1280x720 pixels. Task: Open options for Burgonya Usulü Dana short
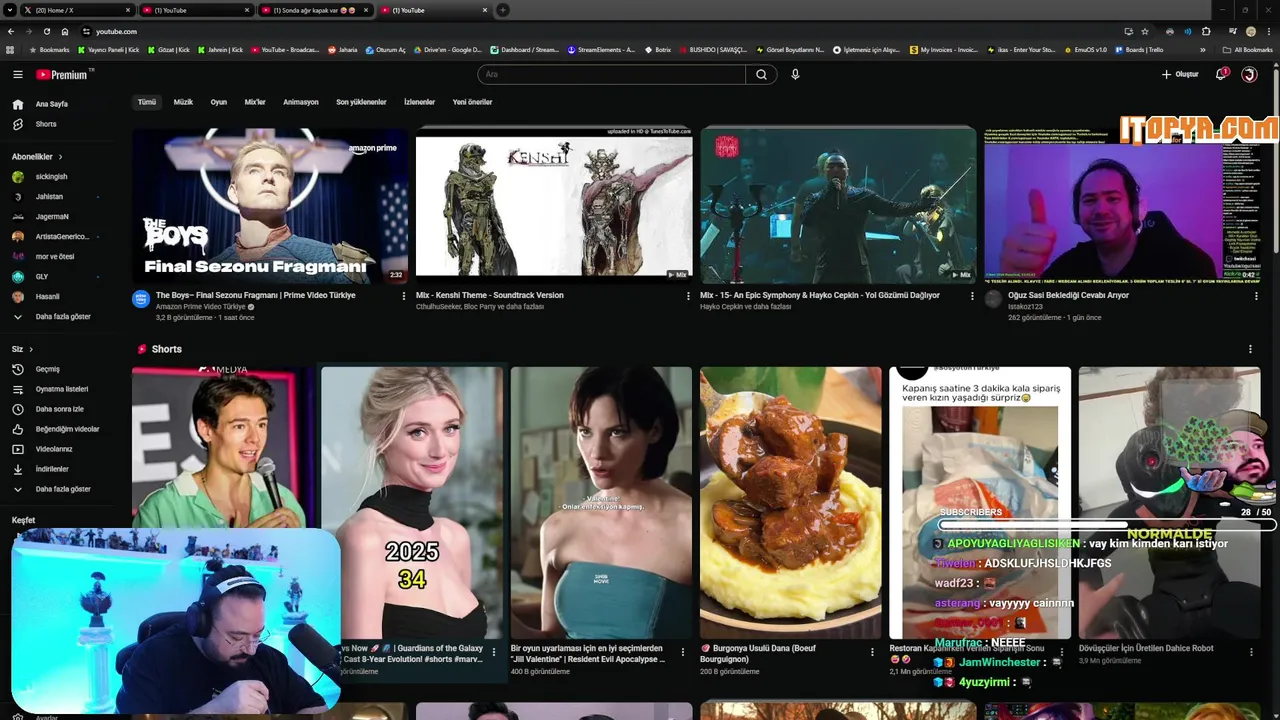coord(872,652)
